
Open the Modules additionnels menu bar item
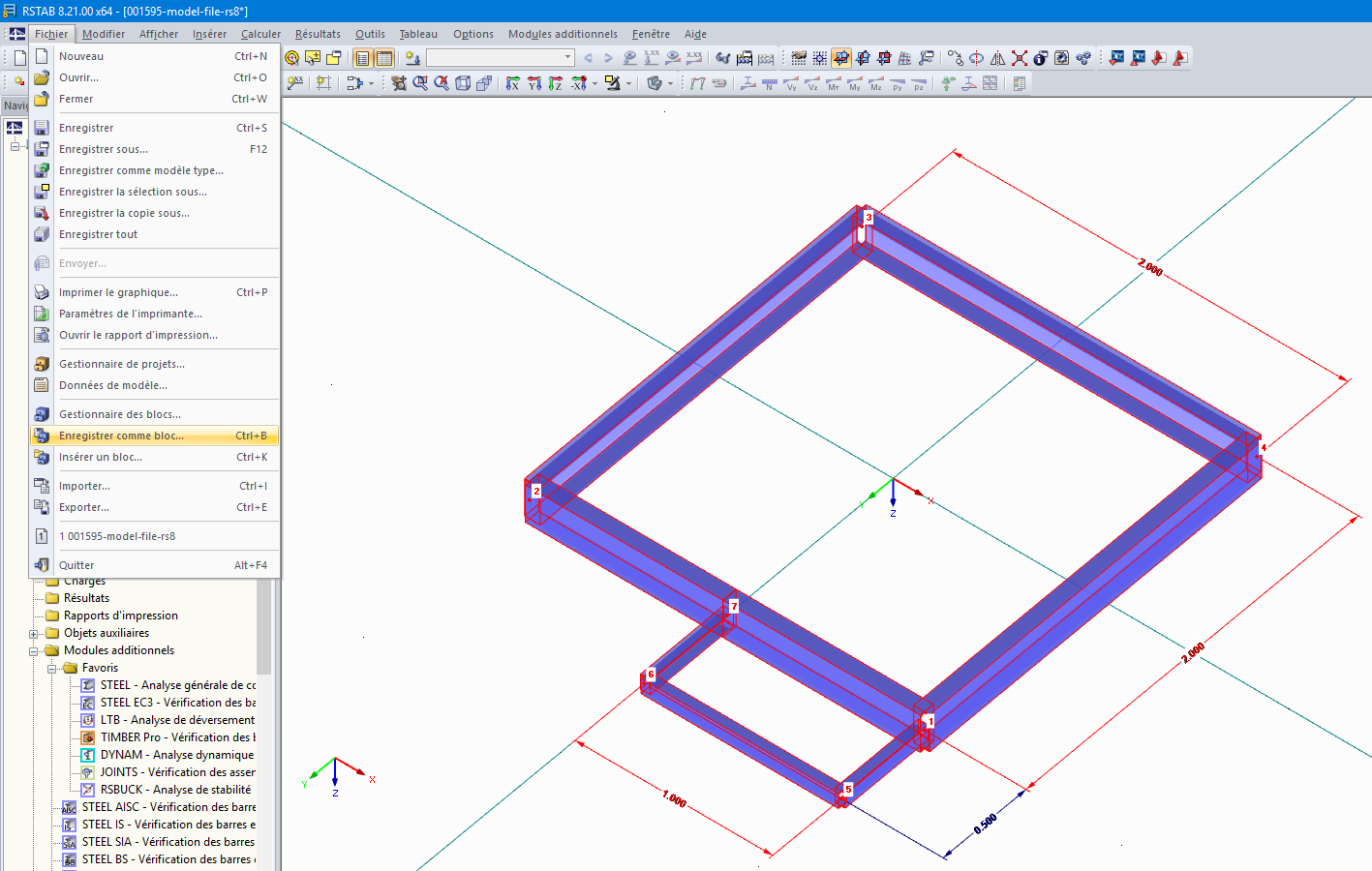(x=563, y=34)
